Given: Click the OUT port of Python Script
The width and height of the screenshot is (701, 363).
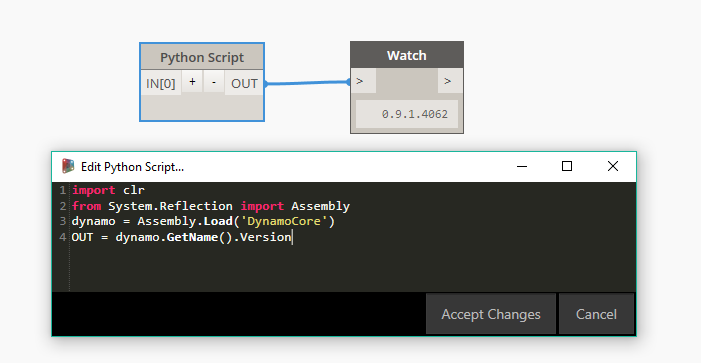Looking at the screenshot, I should [x=244, y=83].
